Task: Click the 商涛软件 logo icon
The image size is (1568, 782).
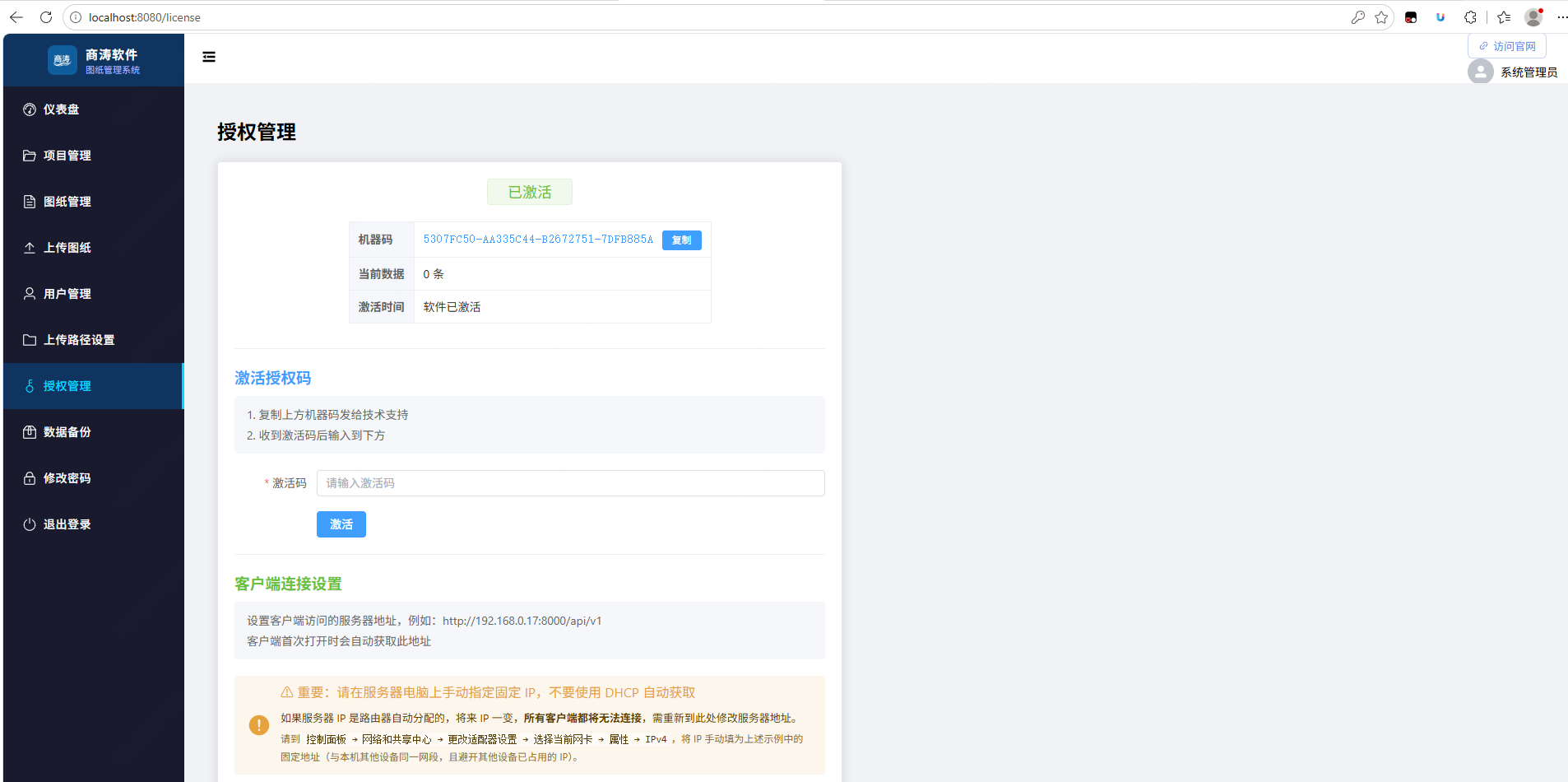Action: [63, 60]
